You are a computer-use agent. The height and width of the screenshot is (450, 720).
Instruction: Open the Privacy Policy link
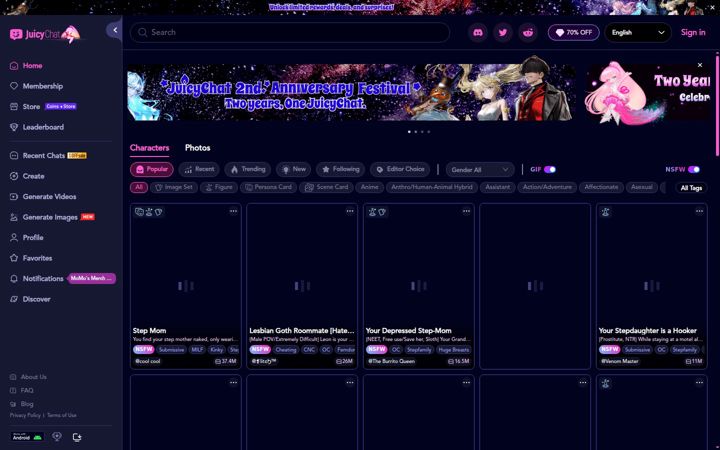(x=25, y=415)
